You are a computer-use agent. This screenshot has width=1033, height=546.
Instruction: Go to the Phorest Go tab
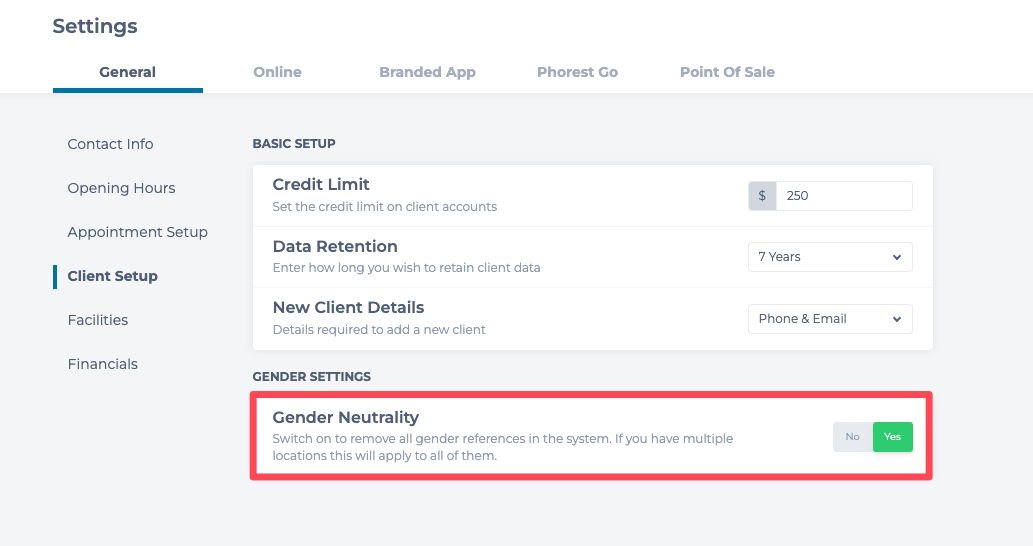577,72
